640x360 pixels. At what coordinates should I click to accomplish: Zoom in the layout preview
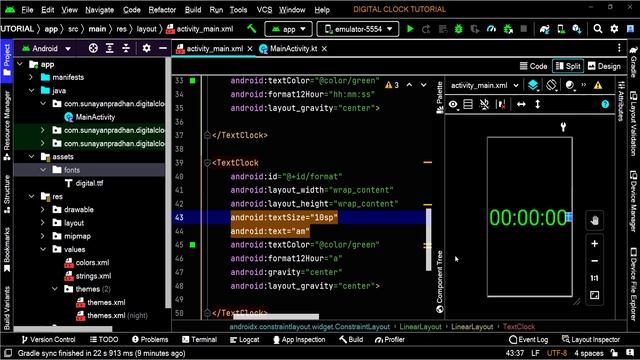tap(594, 244)
